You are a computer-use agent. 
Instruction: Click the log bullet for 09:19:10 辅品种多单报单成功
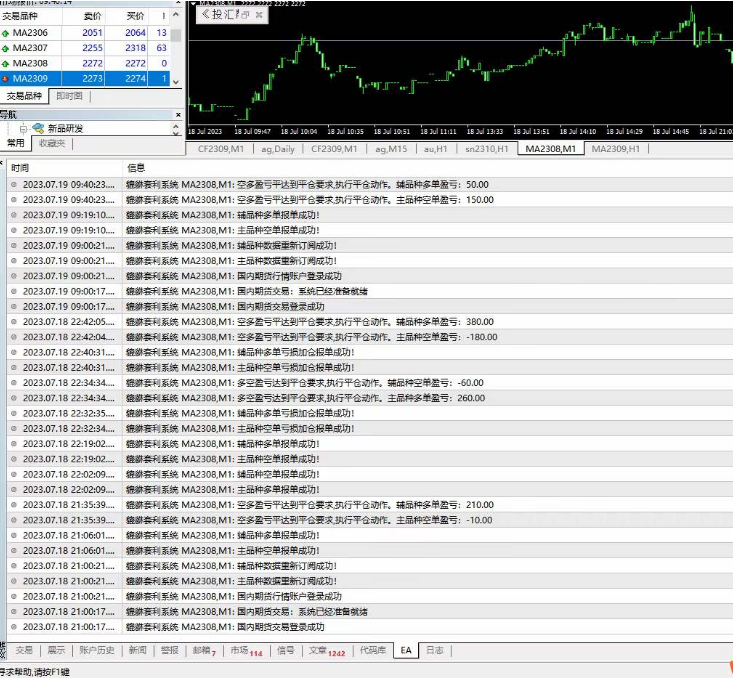tap(14, 215)
